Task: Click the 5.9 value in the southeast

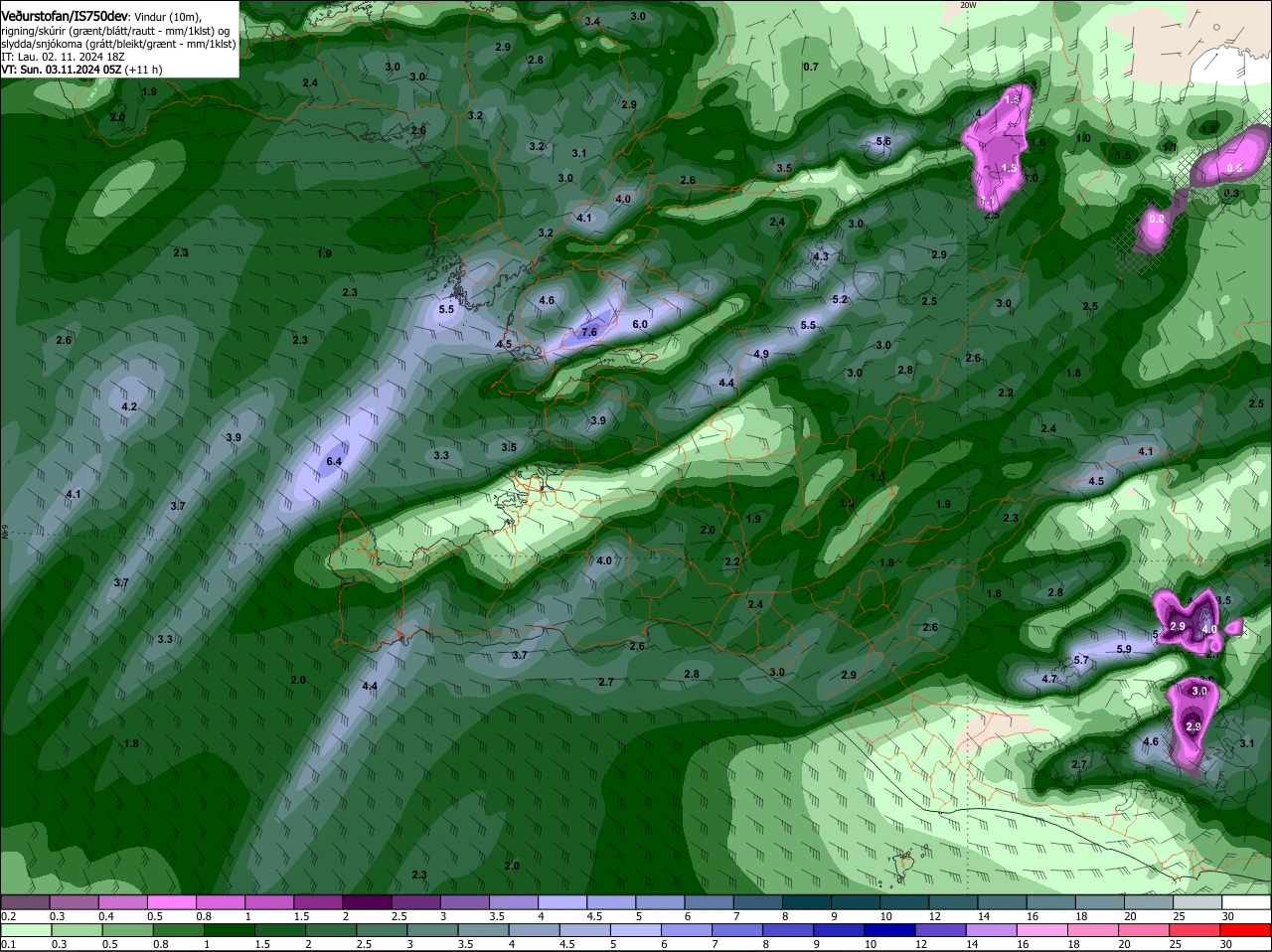Action: (1124, 649)
